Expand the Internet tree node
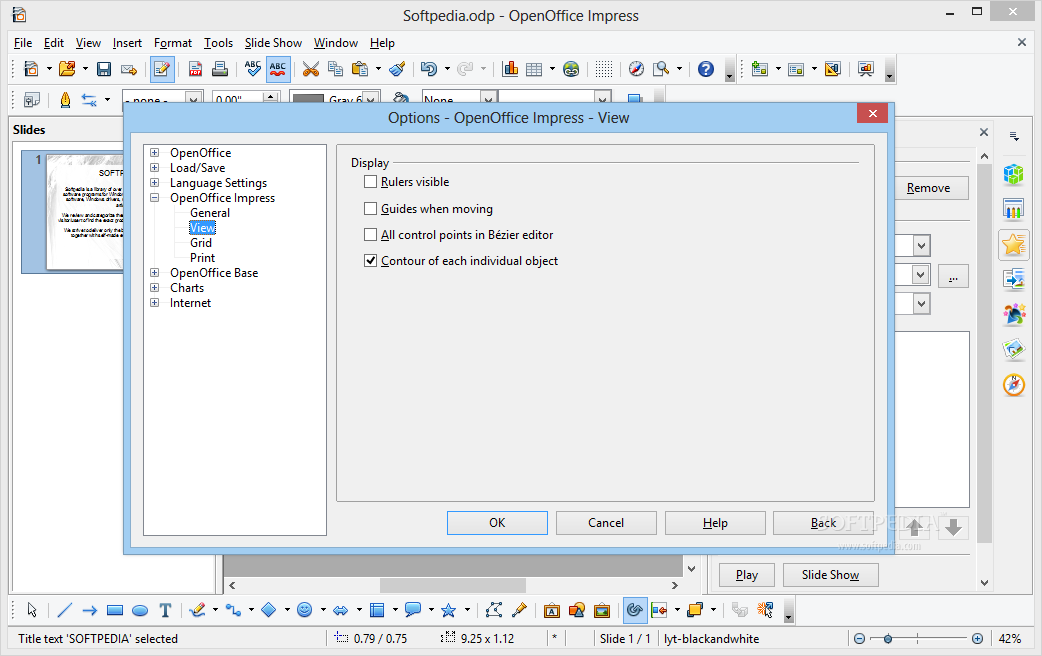 click(x=154, y=302)
